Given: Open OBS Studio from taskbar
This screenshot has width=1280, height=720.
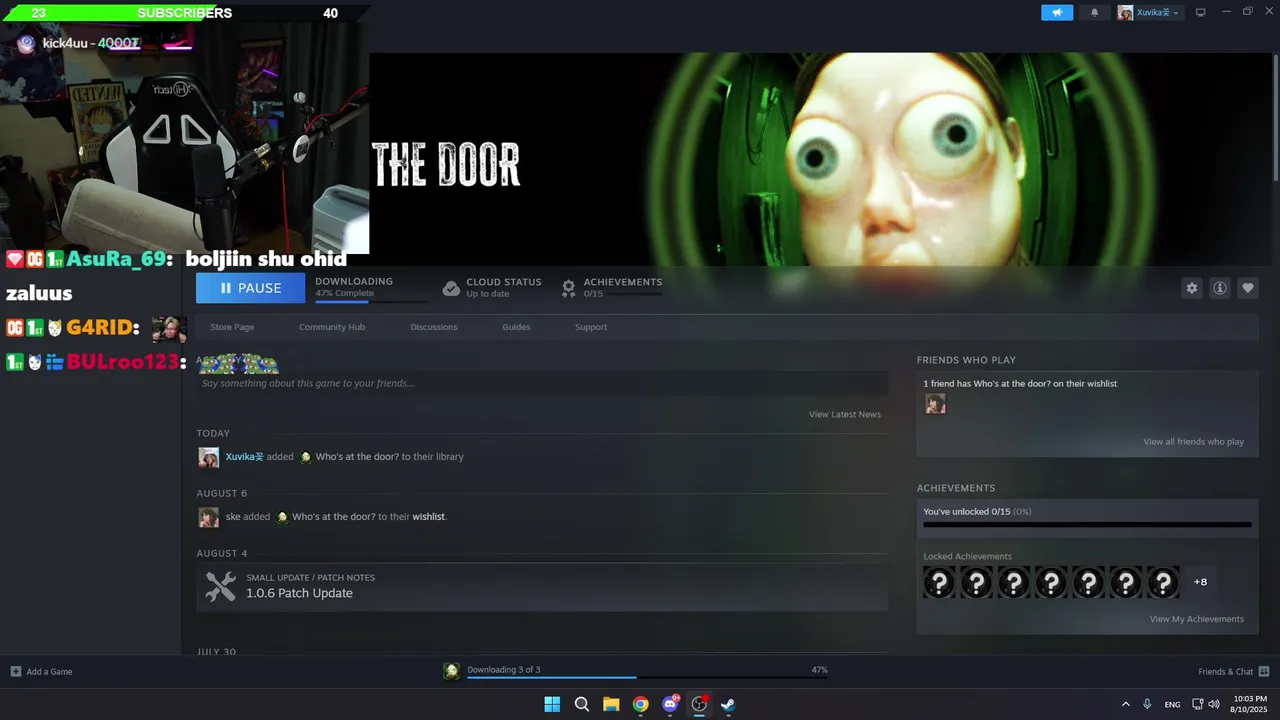Looking at the screenshot, I should point(700,704).
